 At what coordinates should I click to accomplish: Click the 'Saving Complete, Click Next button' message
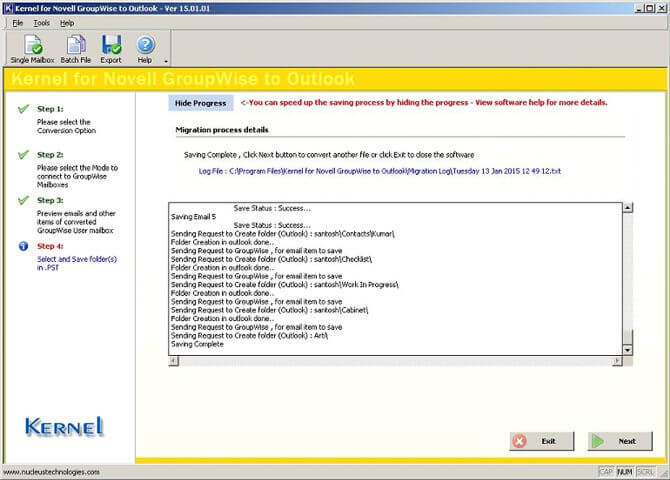[329, 155]
